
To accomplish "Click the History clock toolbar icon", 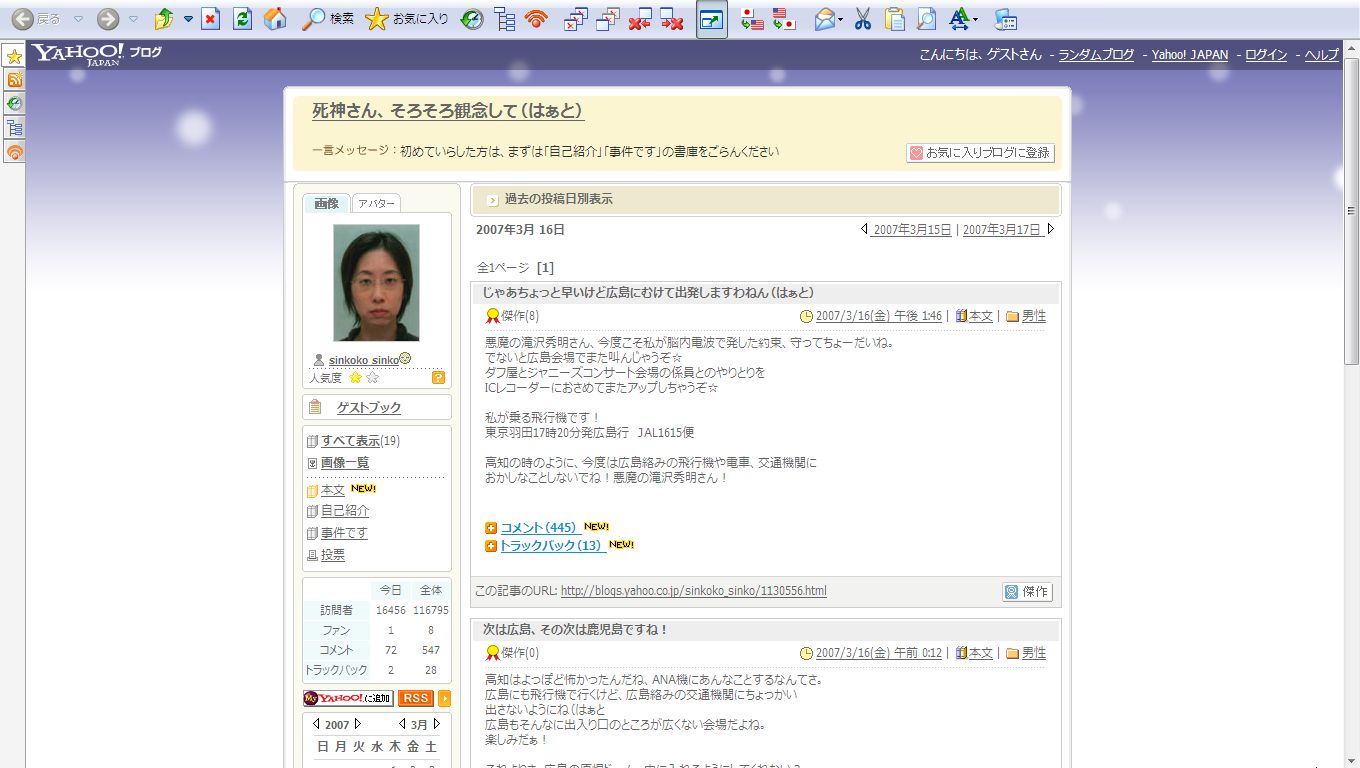I will (472, 19).
